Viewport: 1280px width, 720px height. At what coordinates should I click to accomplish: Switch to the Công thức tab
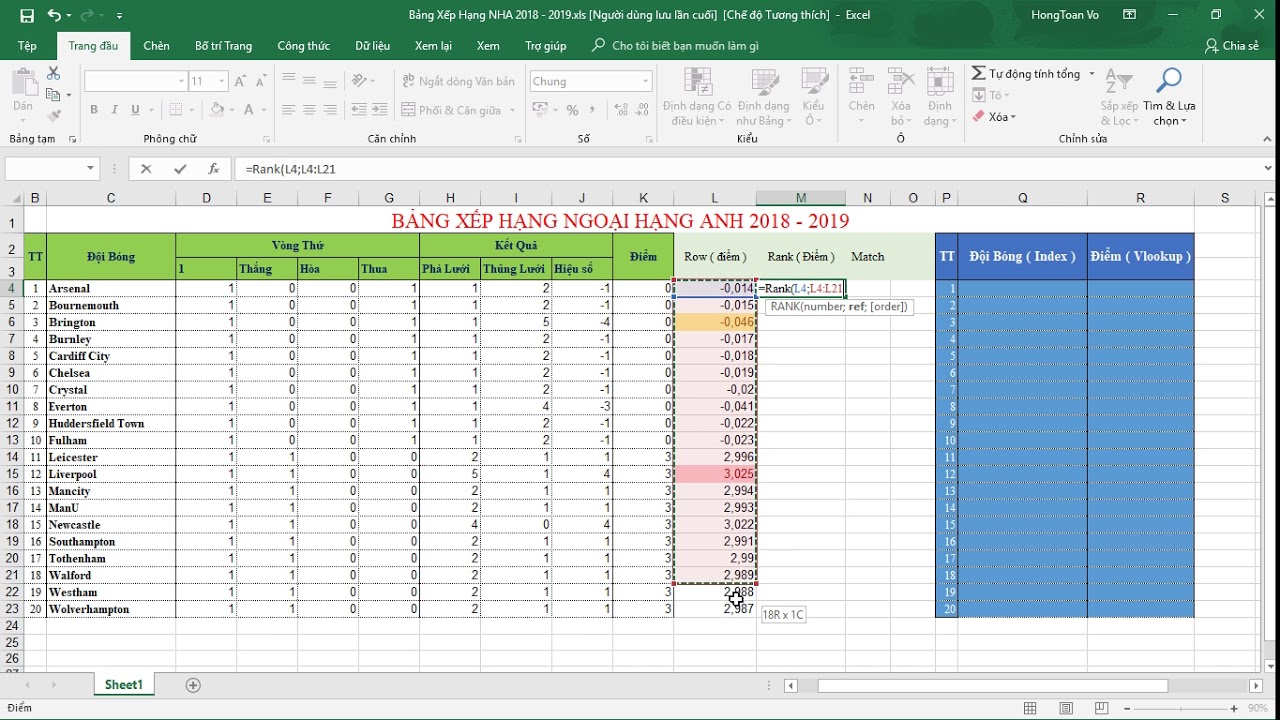304,46
